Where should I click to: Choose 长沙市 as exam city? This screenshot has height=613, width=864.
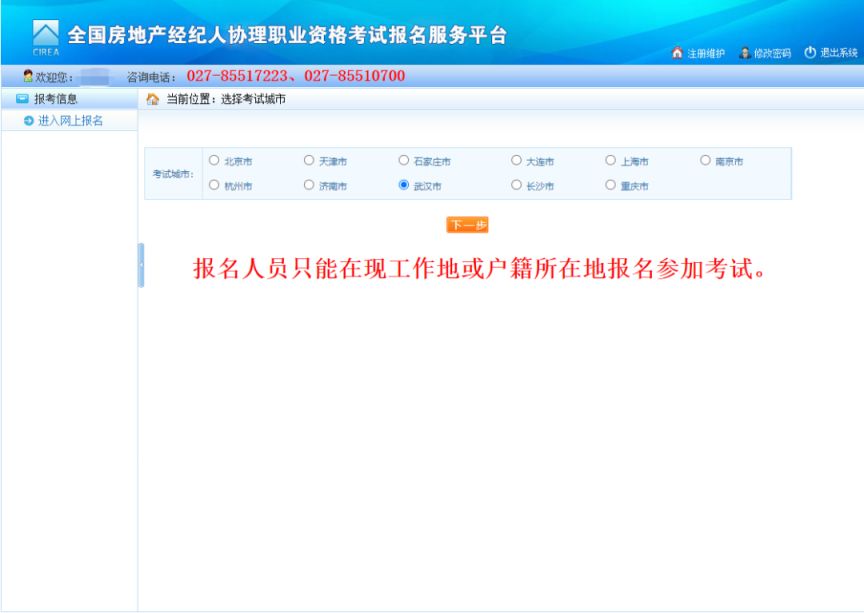pos(516,185)
